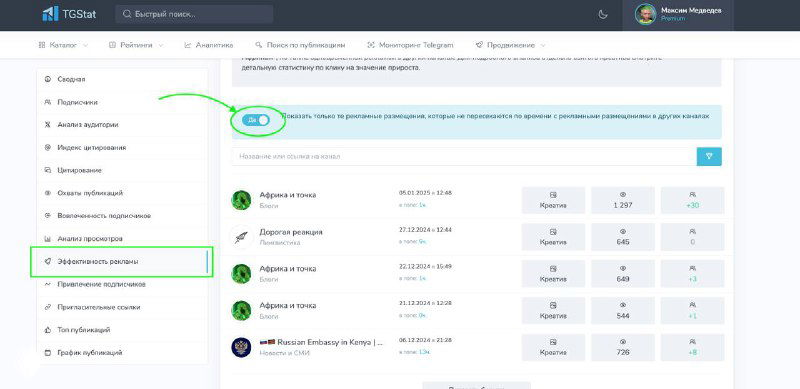Open Креатив for the 21.12.2024 placement
Screen dimensions: 800x389
click(553, 310)
